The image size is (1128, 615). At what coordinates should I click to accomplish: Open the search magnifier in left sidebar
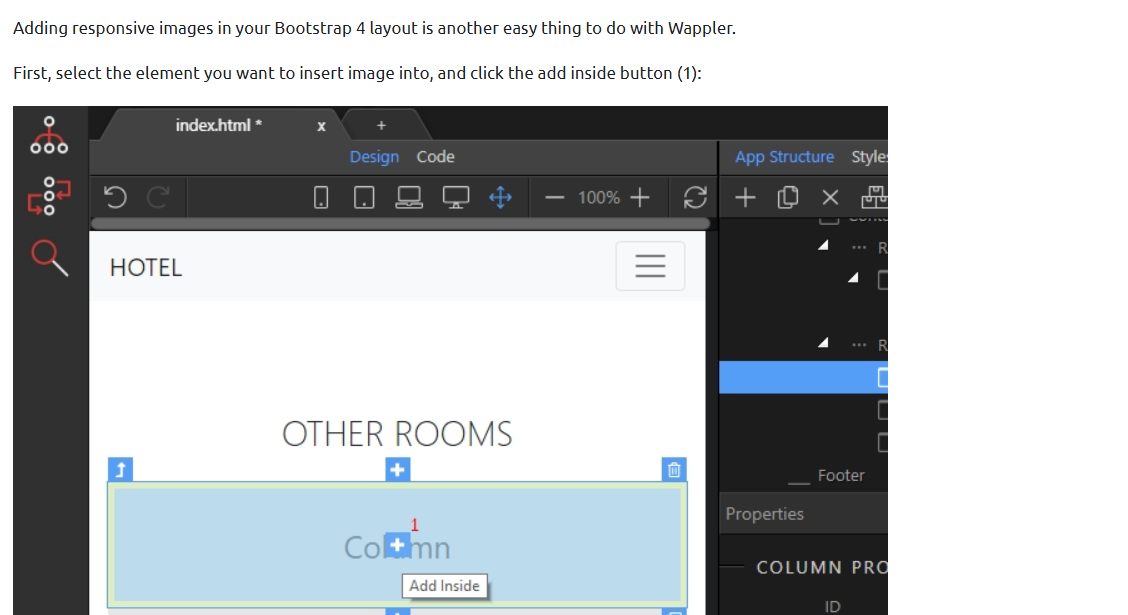pos(49,258)
